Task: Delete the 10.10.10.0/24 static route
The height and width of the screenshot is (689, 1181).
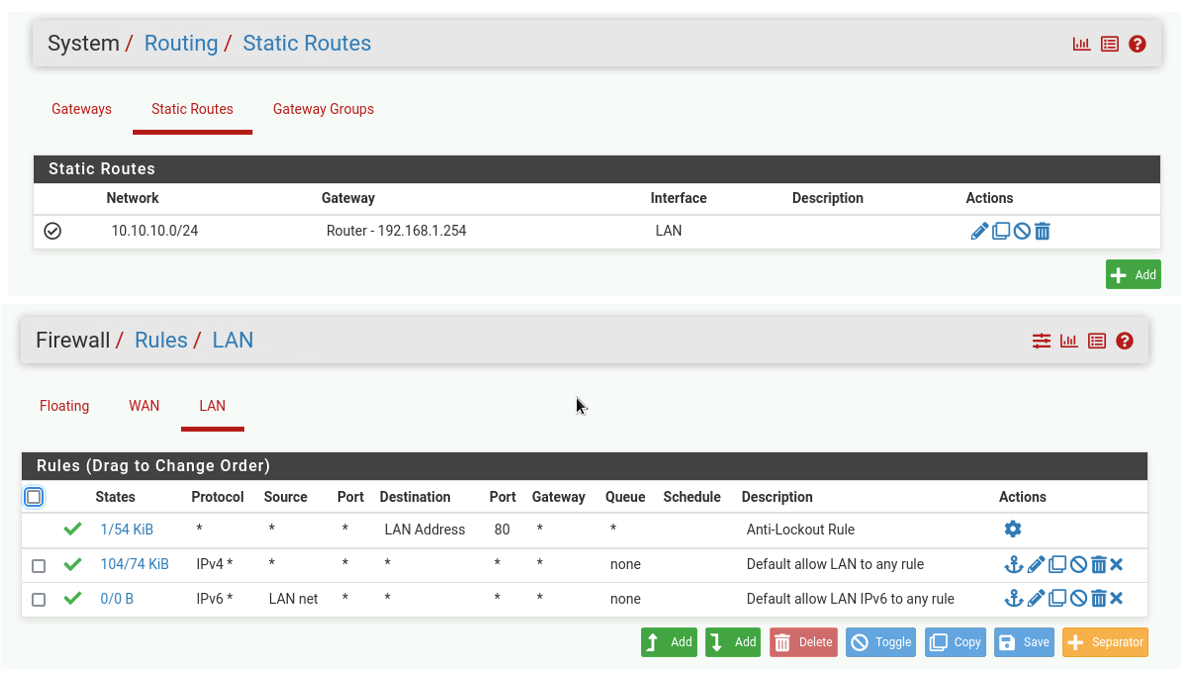Action: [1042, 232]
